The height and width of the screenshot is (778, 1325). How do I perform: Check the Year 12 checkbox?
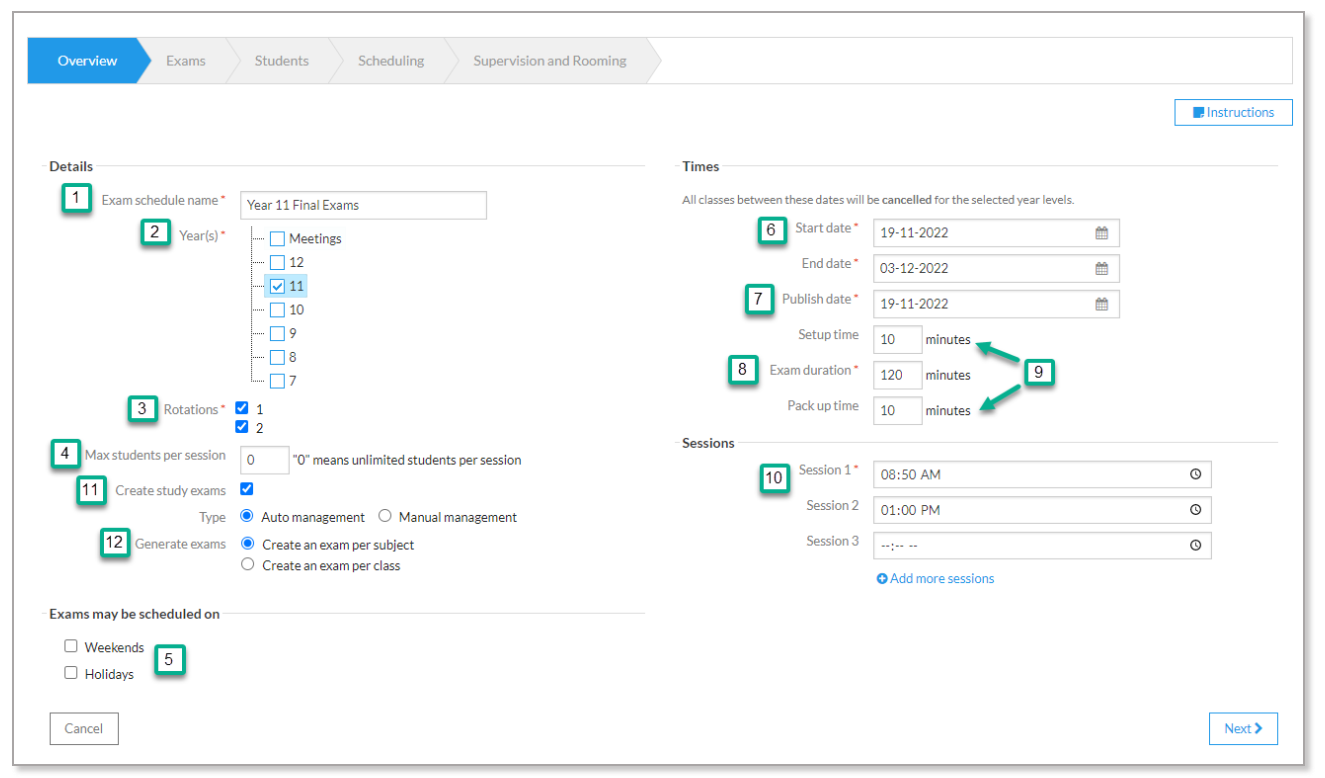[x=277, y=262]
